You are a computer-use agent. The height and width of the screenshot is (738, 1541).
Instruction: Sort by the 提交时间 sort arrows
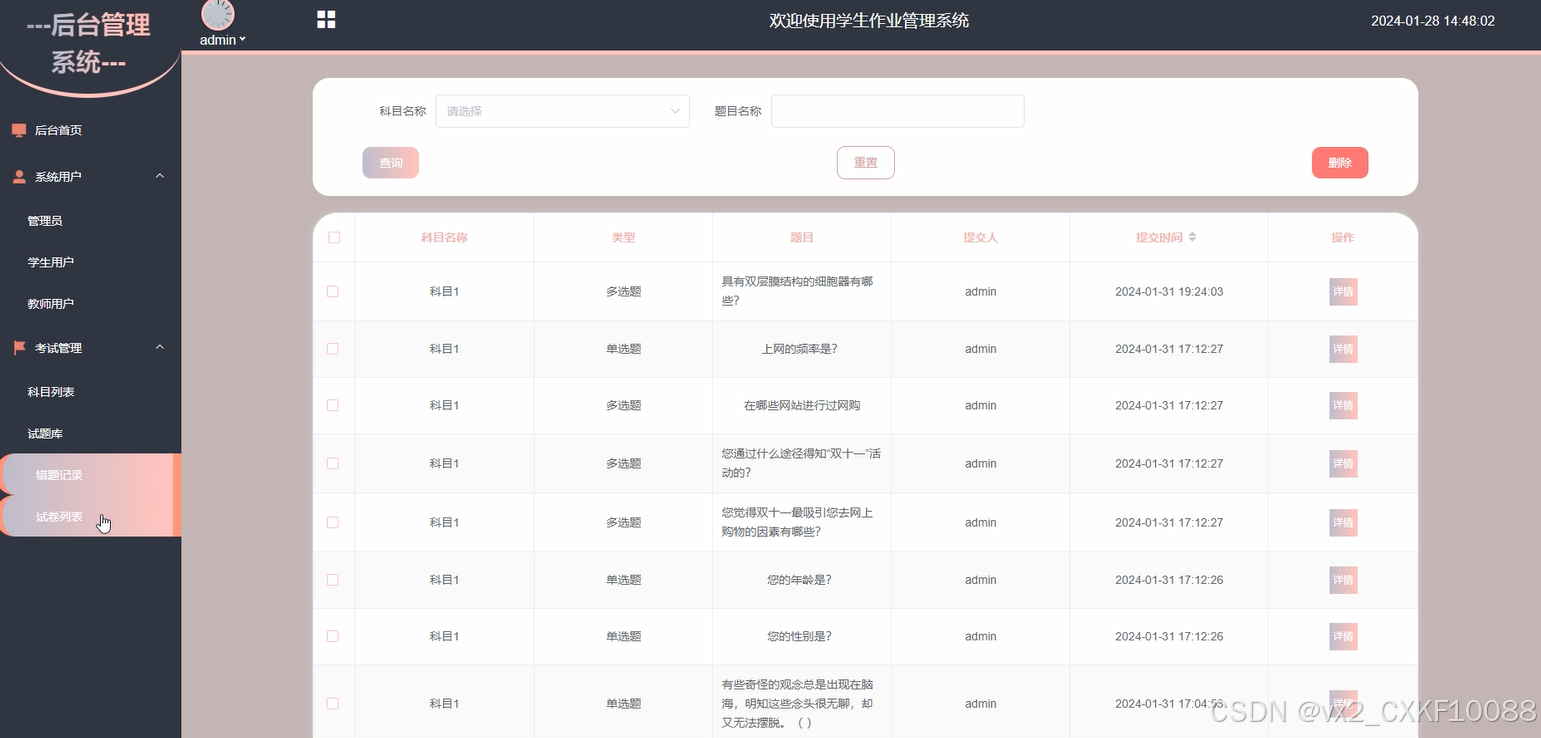1192,237
